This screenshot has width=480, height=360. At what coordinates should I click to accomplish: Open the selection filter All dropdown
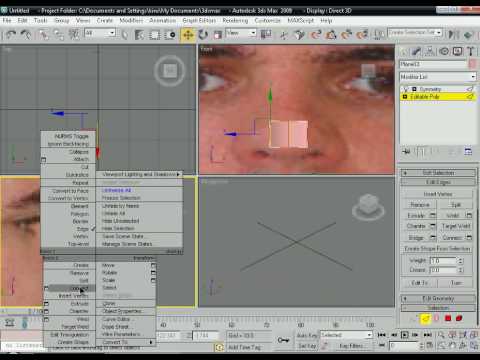tap(100, 33)
